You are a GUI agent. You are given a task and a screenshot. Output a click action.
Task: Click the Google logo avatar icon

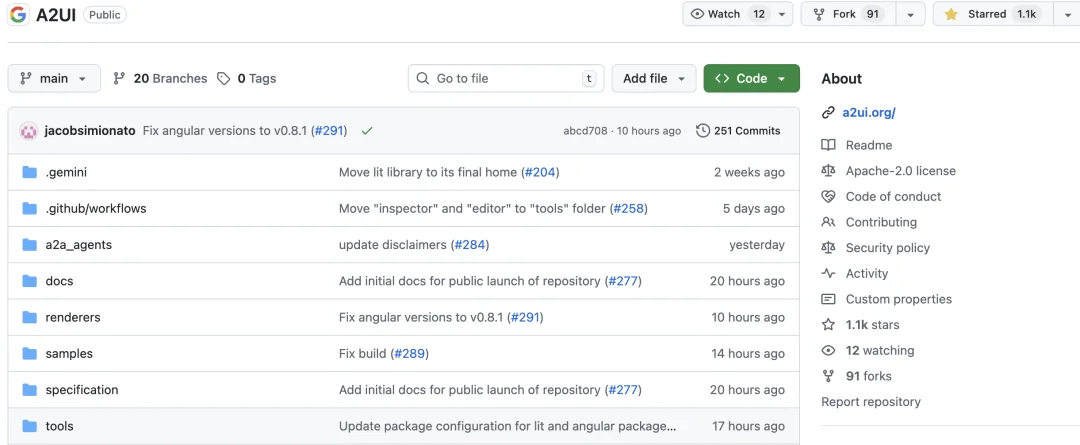tap(18, 15)
